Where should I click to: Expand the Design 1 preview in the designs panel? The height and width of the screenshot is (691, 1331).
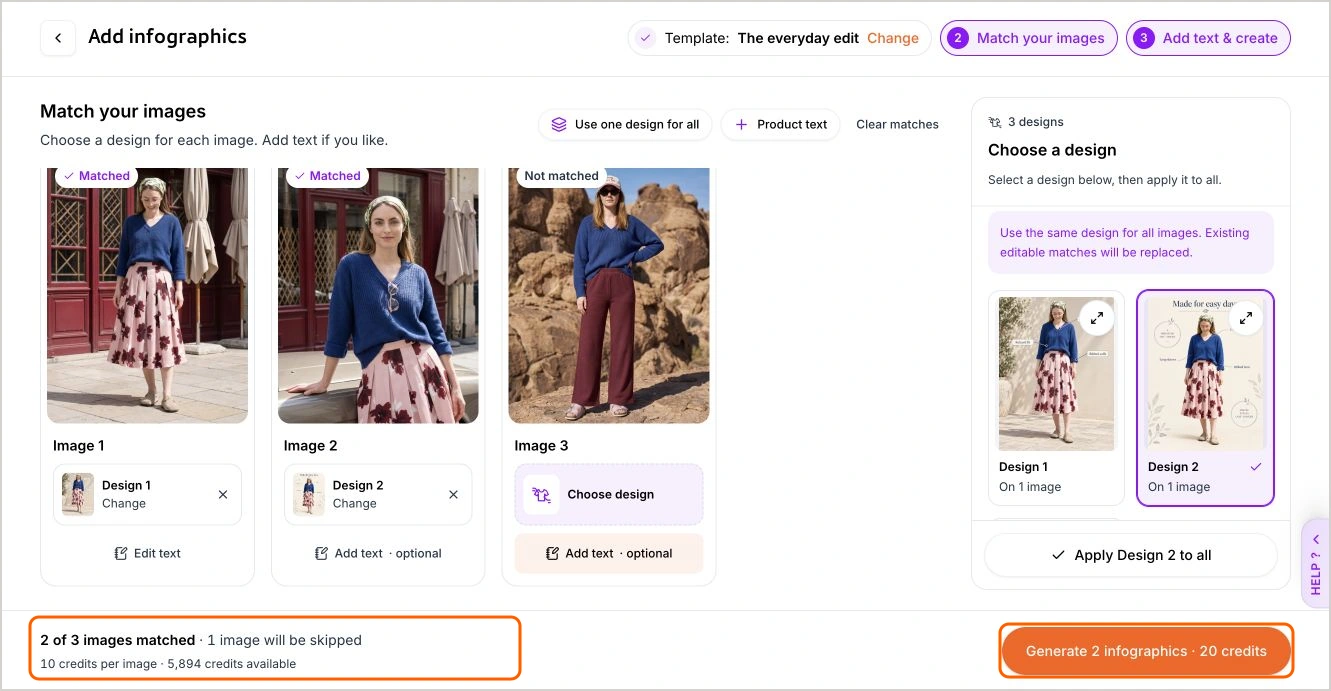tap(1097, 318)
